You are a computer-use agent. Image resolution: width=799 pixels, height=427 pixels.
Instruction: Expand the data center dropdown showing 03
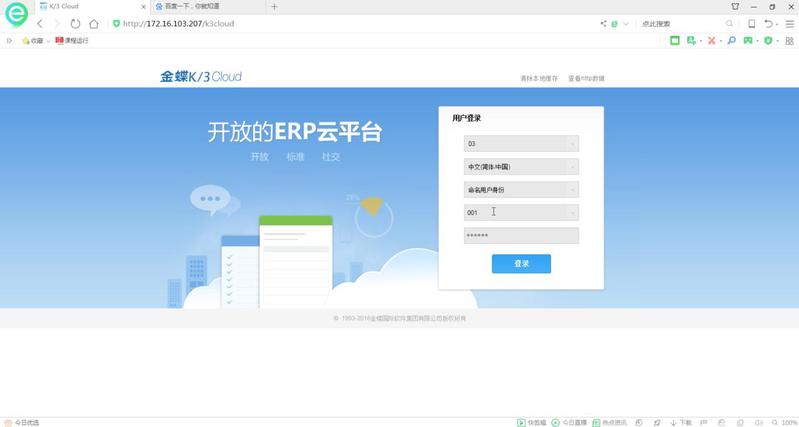pos(520,144)
